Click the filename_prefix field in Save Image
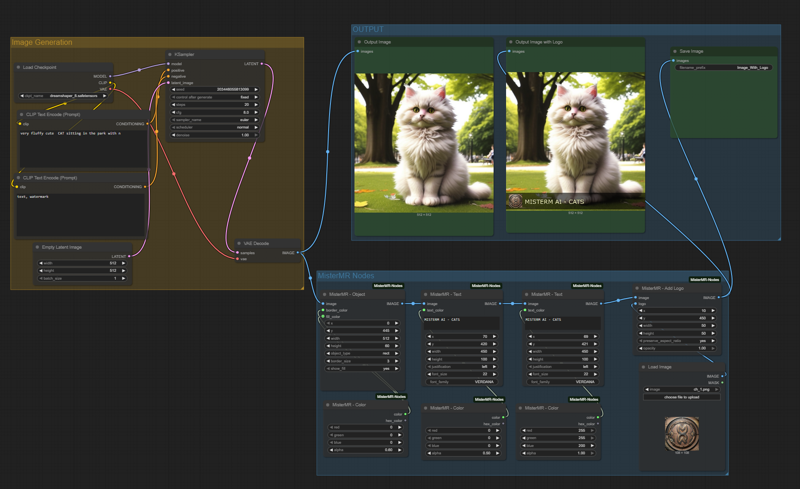The height and width of the screenshot is (489, 800). click(724, 67)
